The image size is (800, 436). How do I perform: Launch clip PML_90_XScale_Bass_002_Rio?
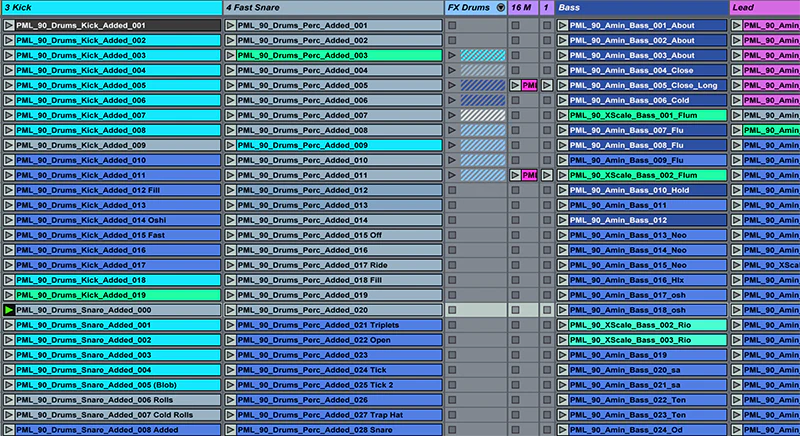point(563,325)
